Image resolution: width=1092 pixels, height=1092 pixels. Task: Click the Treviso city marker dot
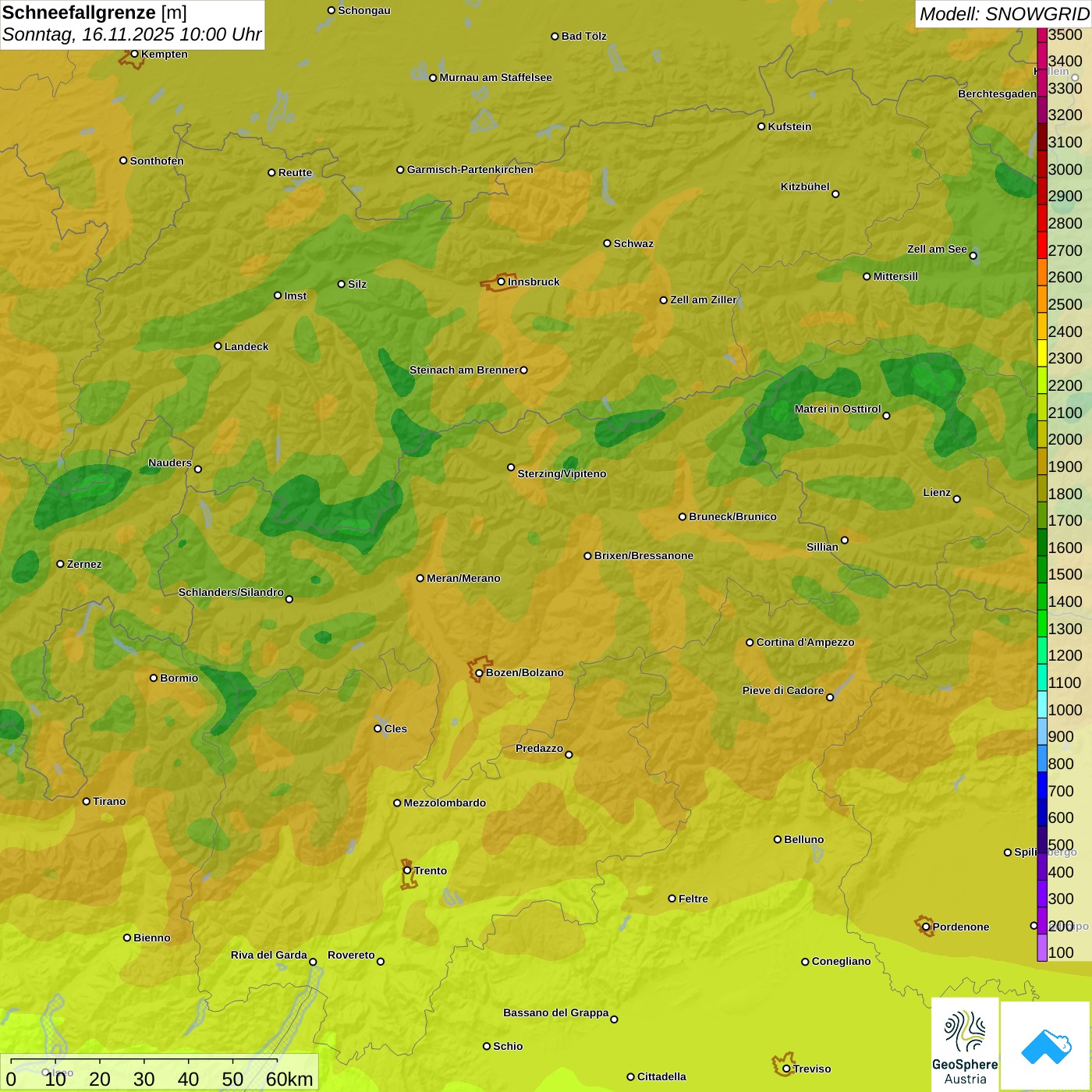point(786,1069)
